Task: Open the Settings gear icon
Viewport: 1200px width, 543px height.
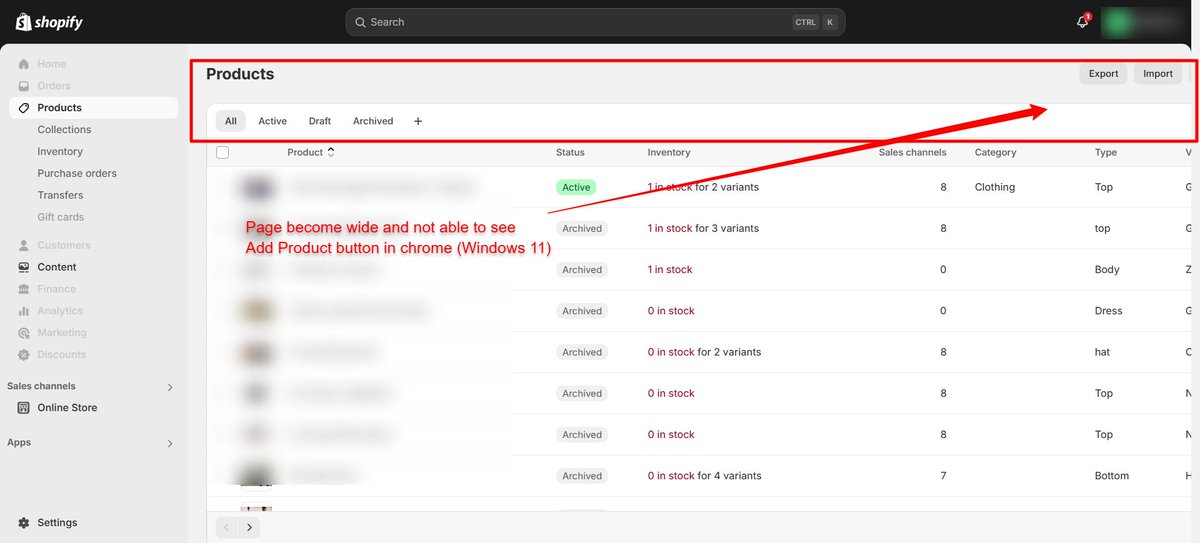Action: click(24, 523)
